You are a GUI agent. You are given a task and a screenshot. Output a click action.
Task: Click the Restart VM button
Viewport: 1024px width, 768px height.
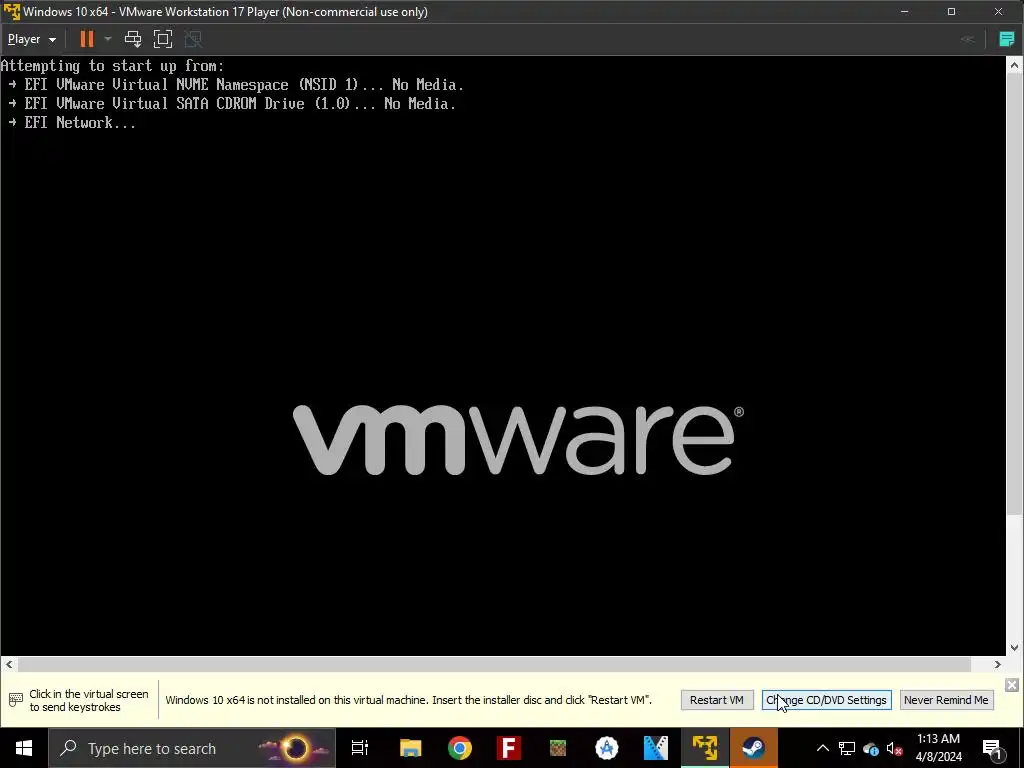716,700
